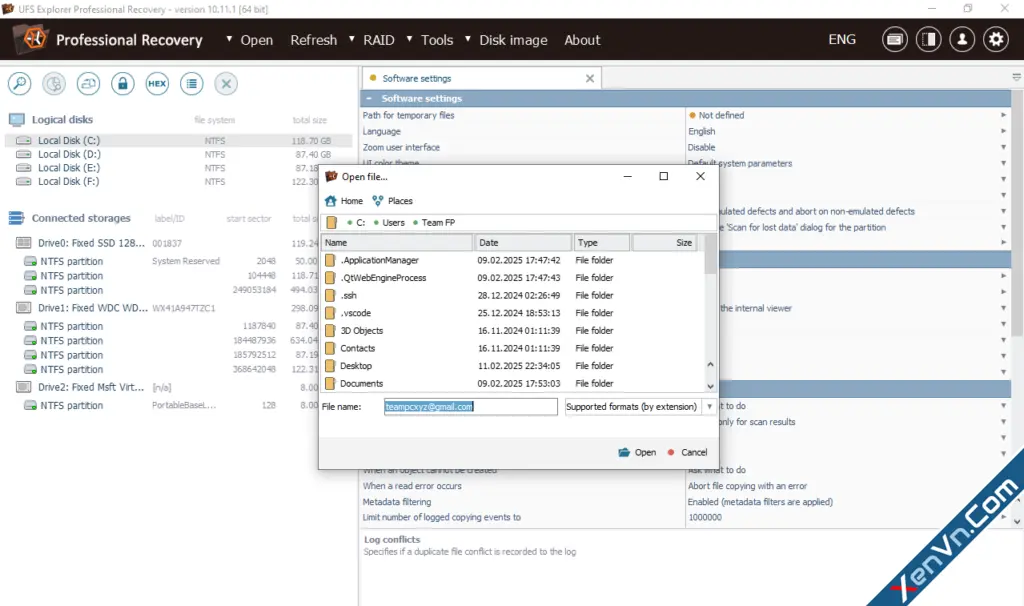Image resolution: width=1024 pixels, height=606 pixels.
Task: Click the ENG language button
Action: point(842,39)
